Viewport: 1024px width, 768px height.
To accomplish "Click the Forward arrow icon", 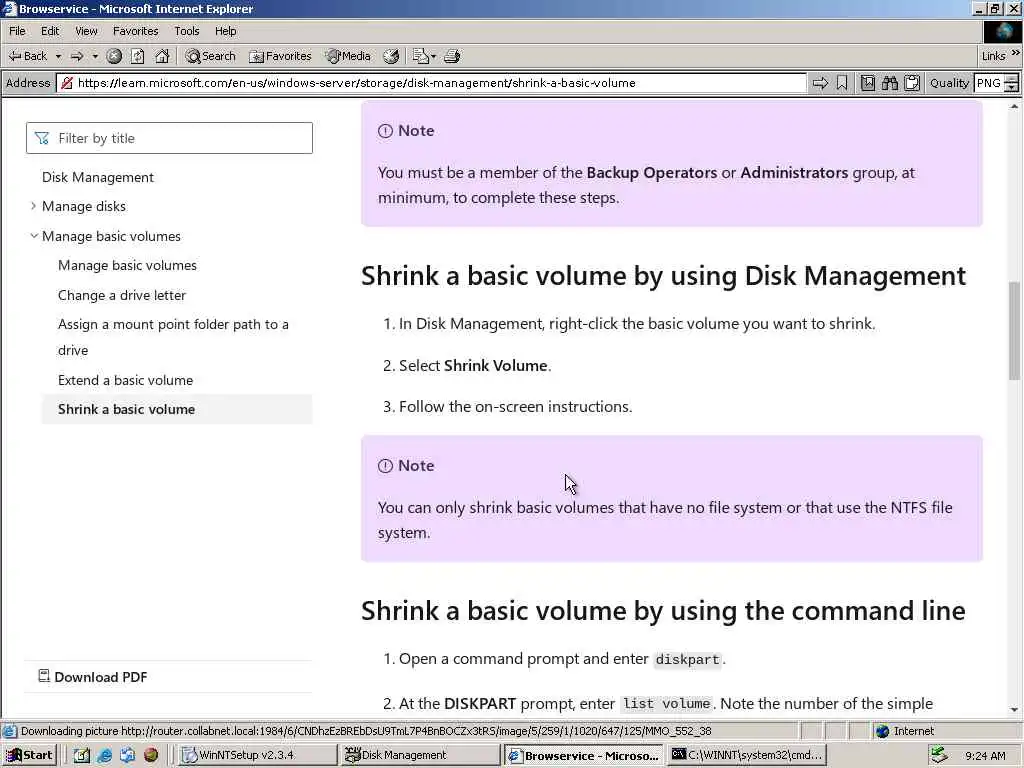I will (x=77, y=56).
